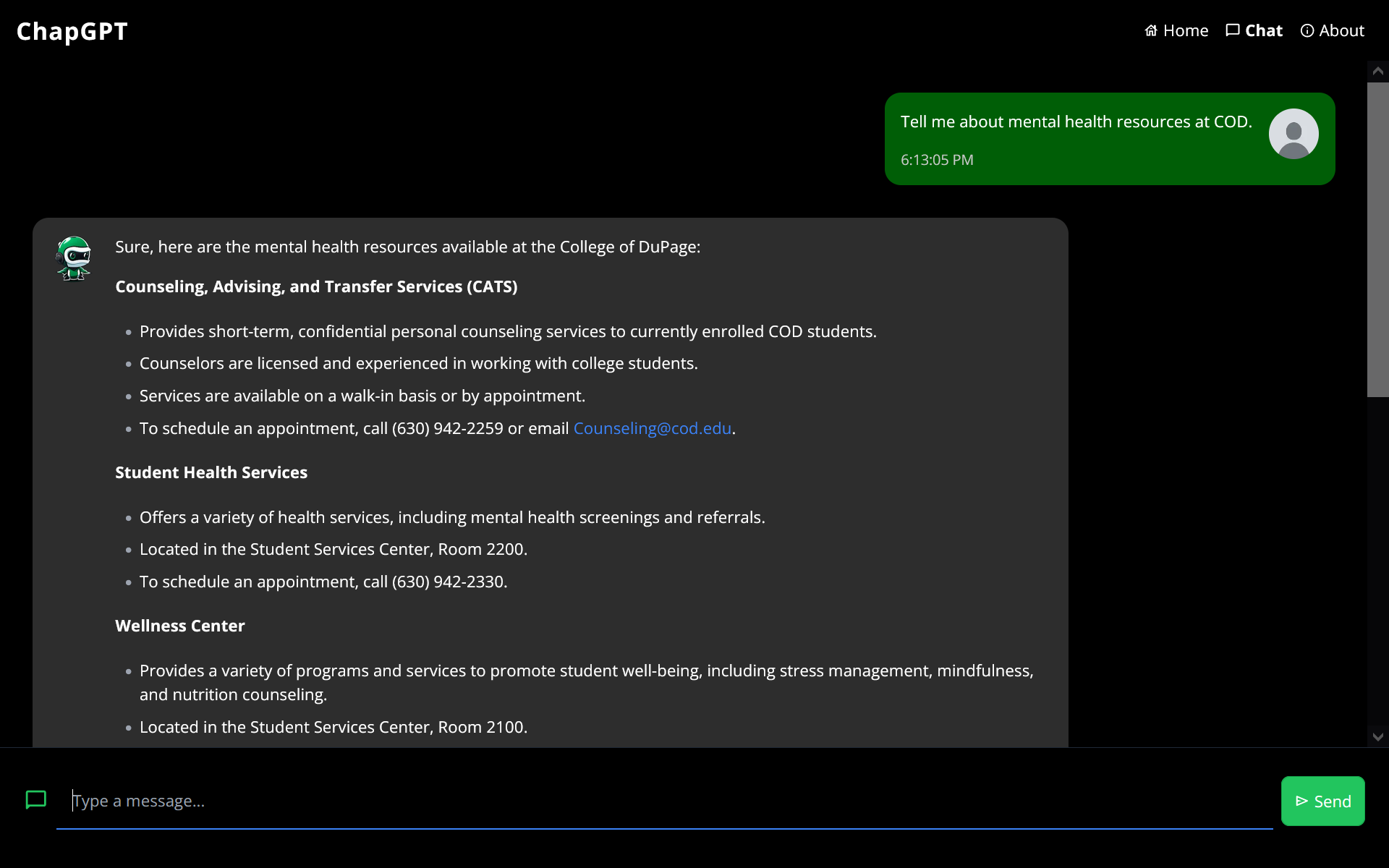Image resolution: width=1389 pixels, height=868 pixels.
Task: Click the 6:13:05 PM timestamp
Action: point(937,160)
